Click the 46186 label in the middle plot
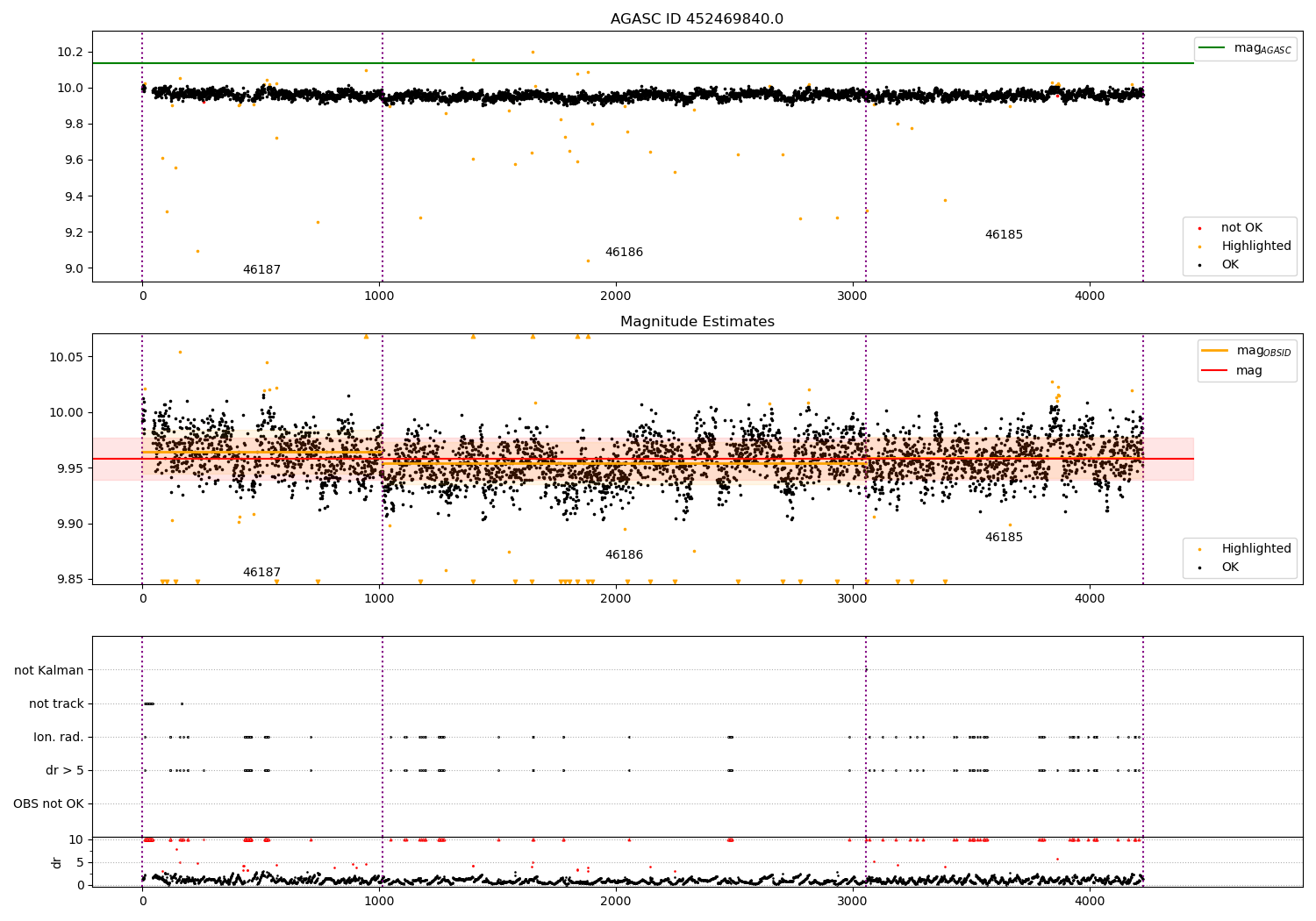This screenshot has height=921, width=1316. 624,555
